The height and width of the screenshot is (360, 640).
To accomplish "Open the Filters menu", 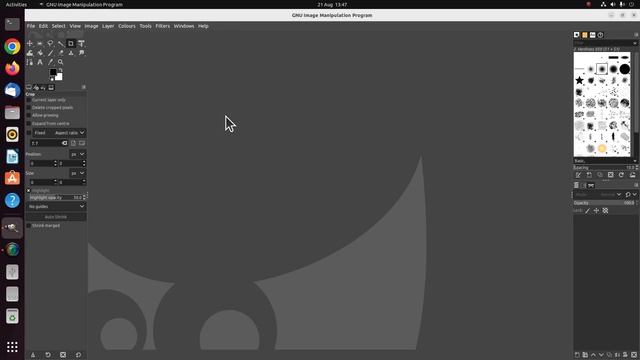I will coord(162,26).
